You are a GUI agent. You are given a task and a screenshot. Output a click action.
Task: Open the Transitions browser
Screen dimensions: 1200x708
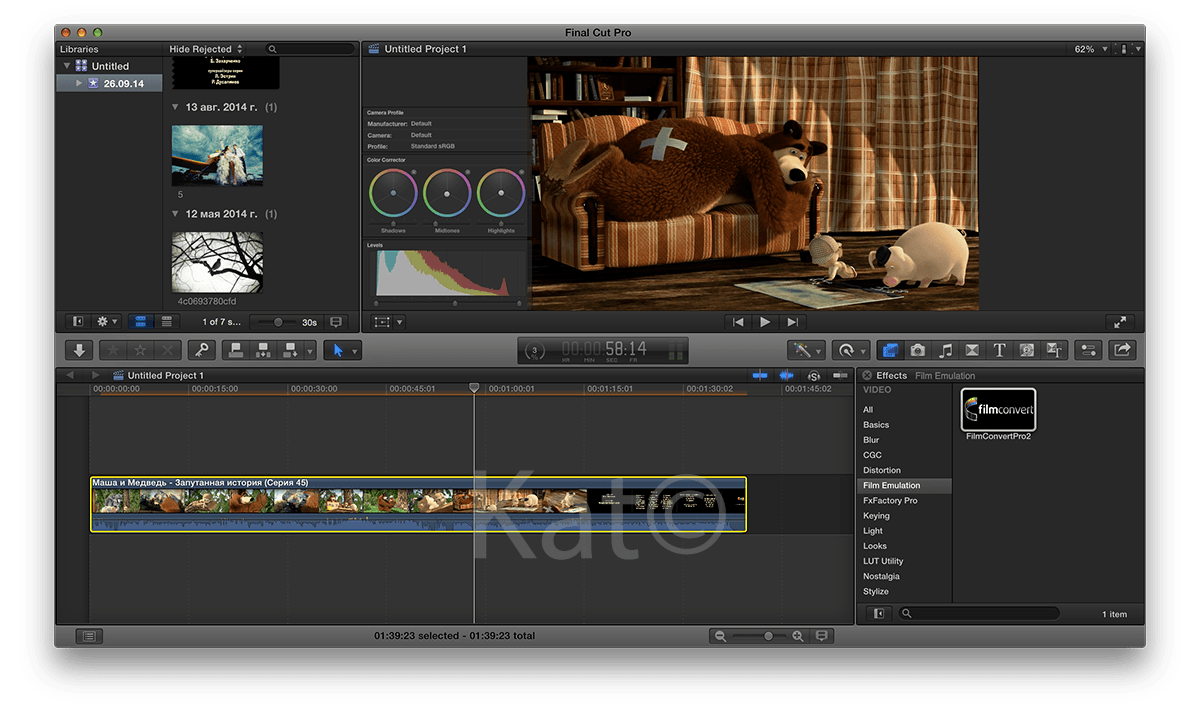pyautogui.click(x=972, y=350)
